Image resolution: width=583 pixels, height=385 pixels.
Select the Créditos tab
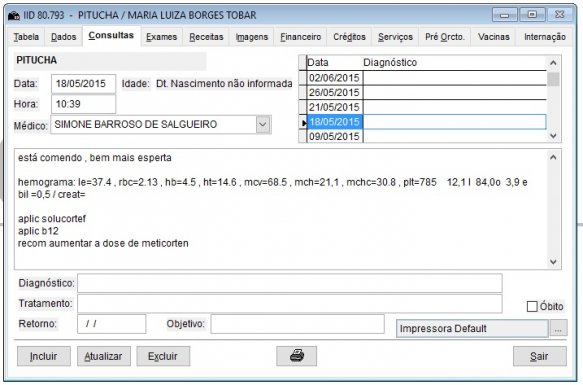click(350, 37)
